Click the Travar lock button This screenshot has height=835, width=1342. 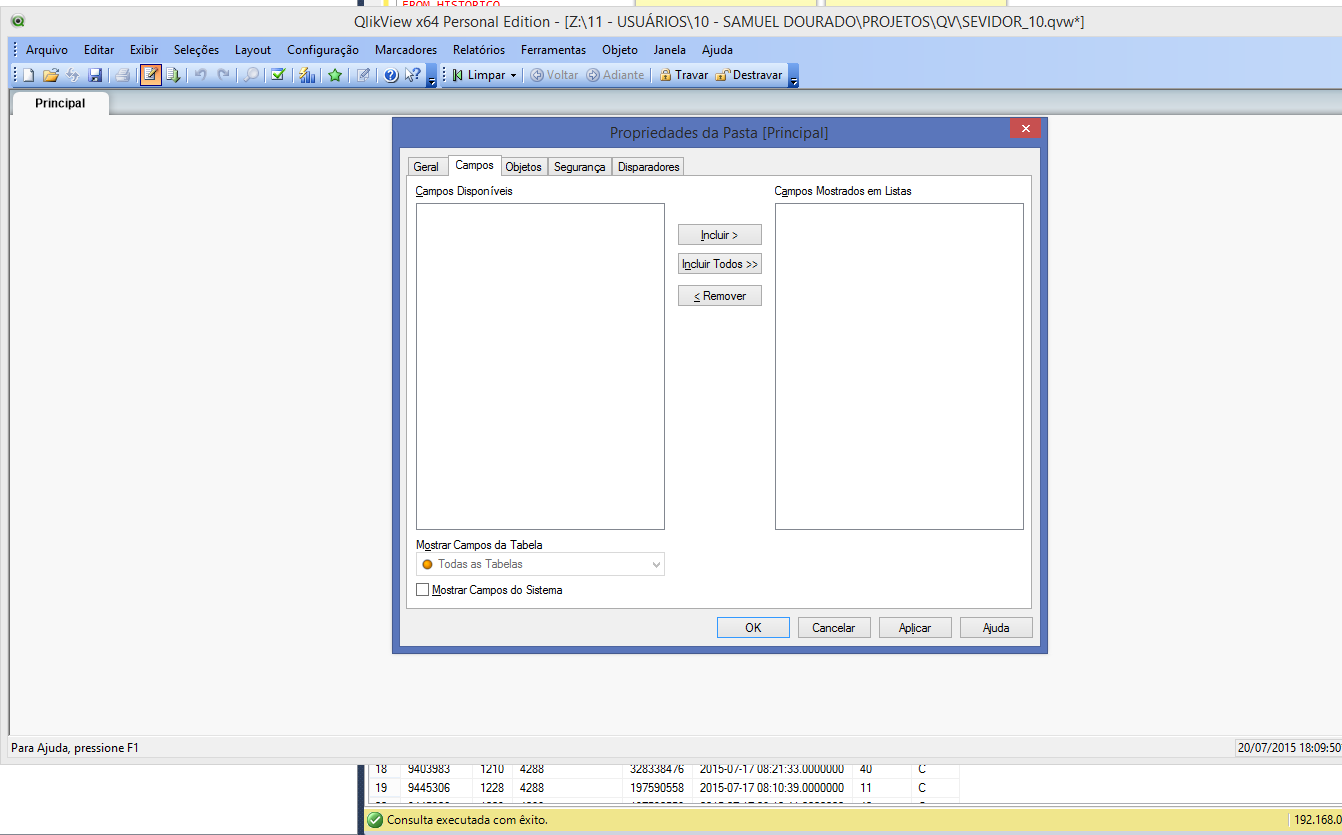click(x=684, y=75)
